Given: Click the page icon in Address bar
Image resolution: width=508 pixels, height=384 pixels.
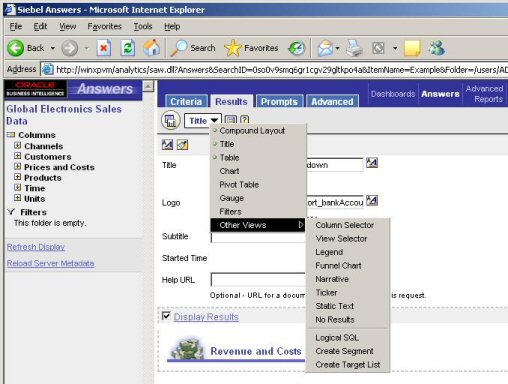Looking at the screenshot, I should coord(47,69).
